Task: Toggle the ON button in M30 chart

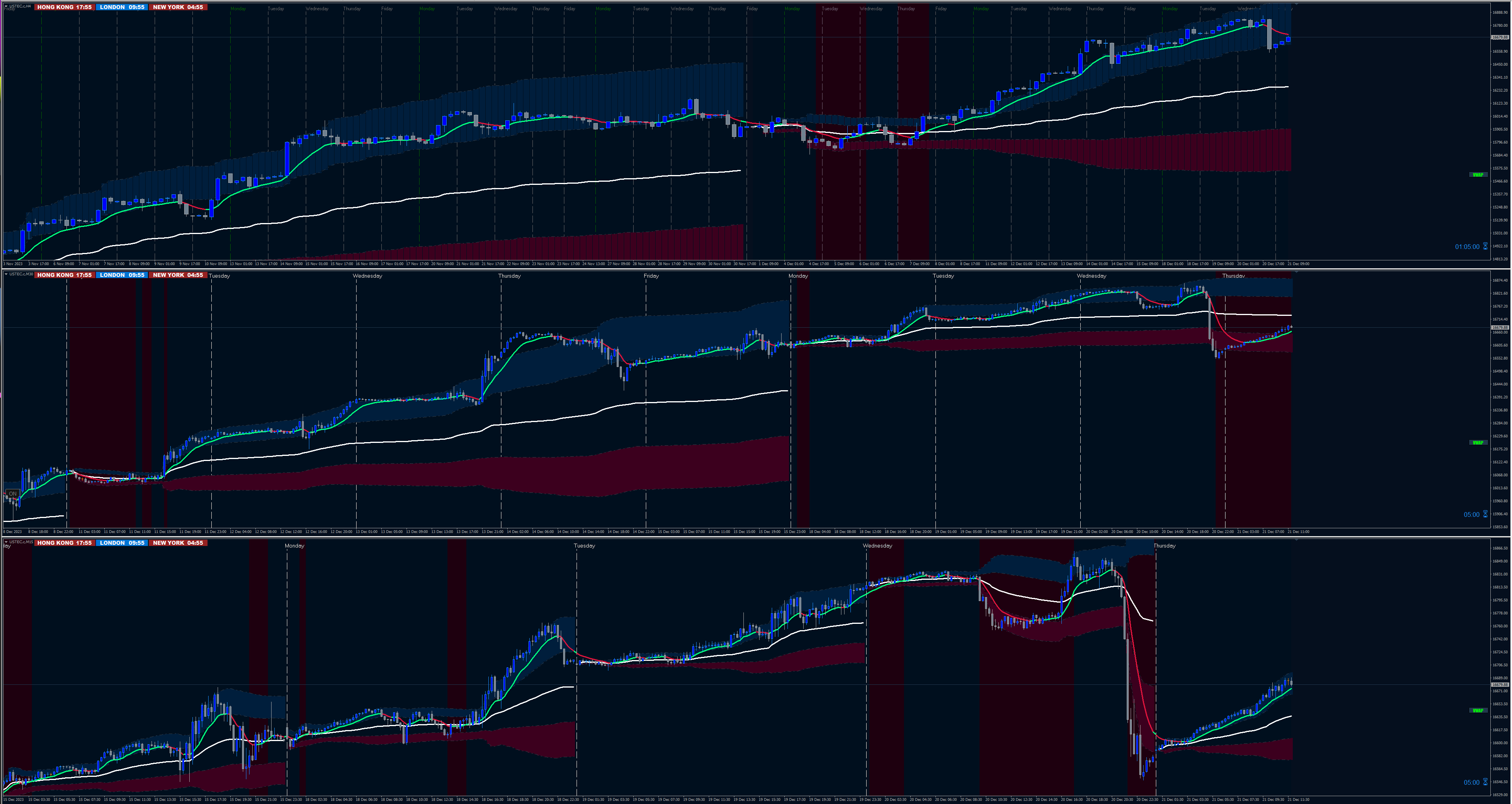Action: [x=12, y=494]
